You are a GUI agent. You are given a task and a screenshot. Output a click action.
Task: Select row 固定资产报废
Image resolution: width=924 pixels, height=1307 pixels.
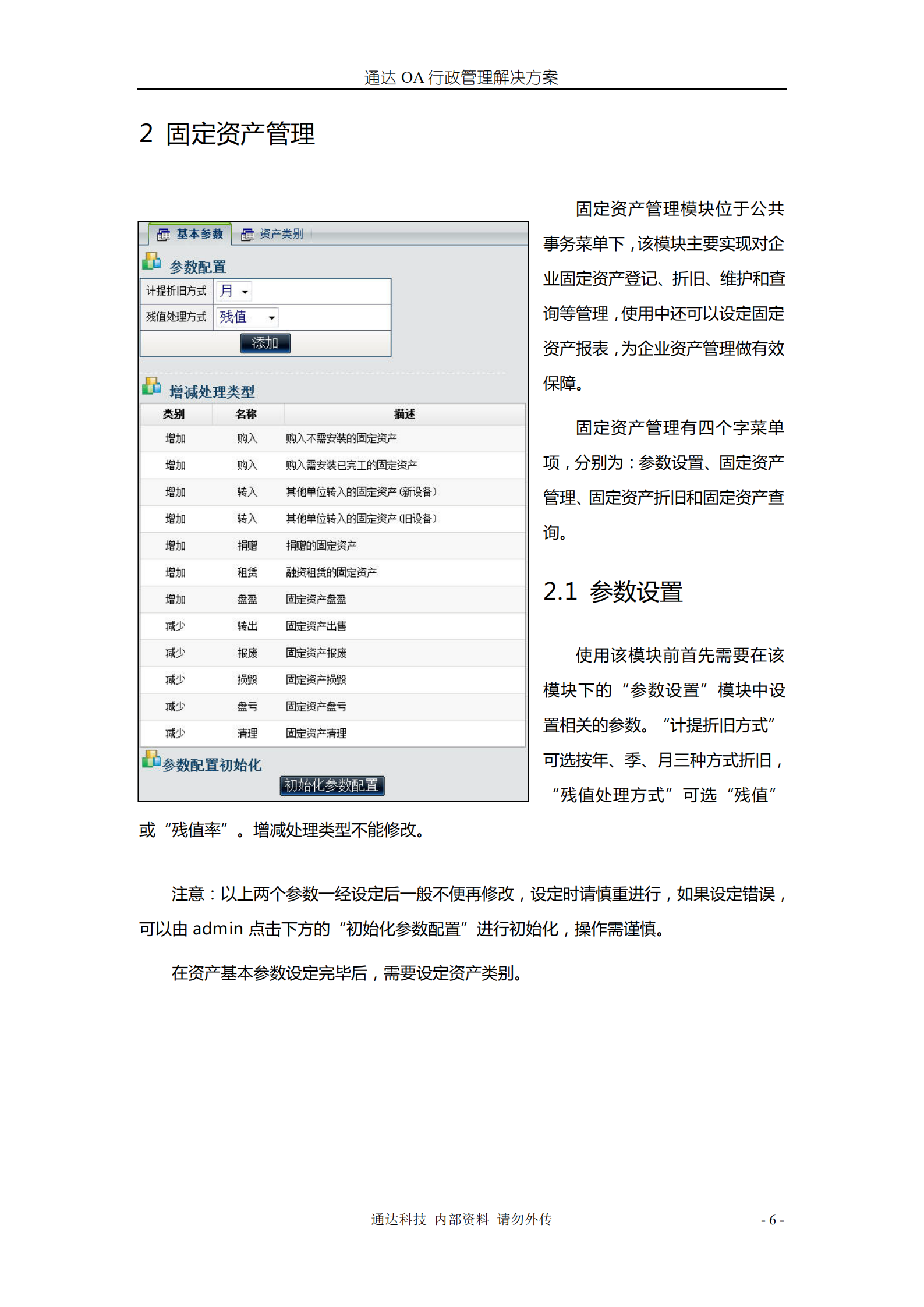pos(332,653)
